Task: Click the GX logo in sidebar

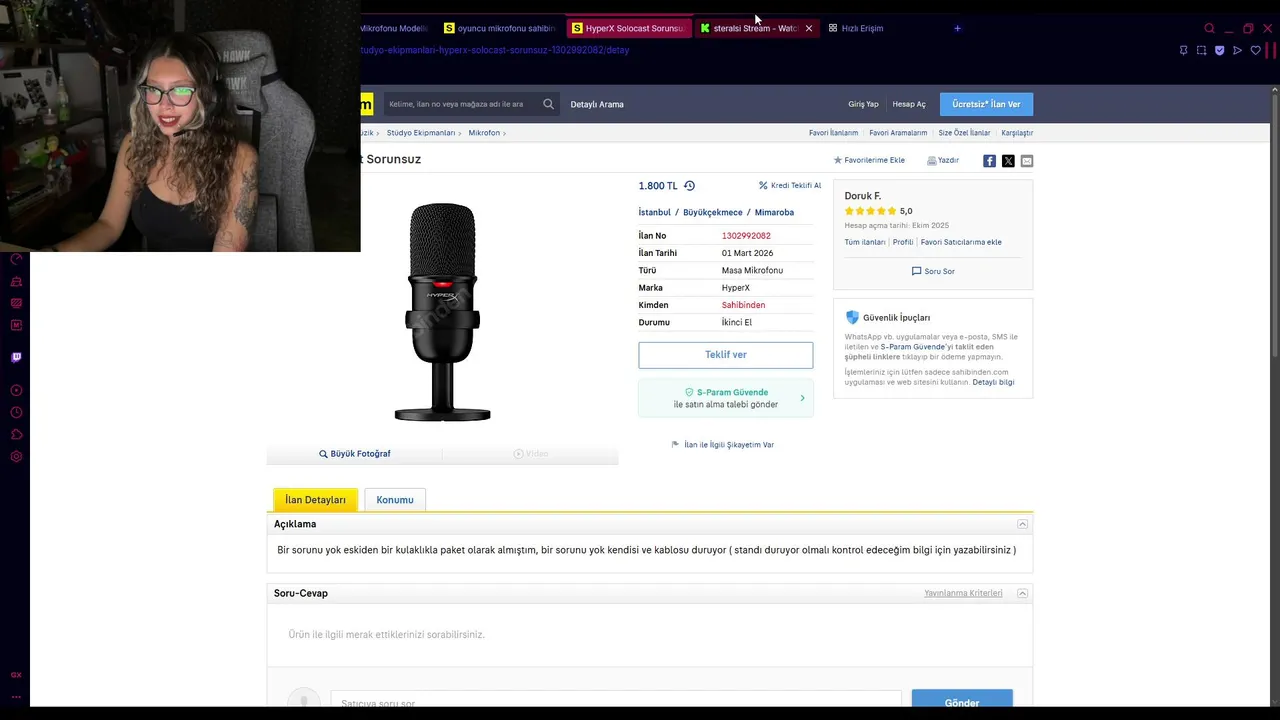Action: pos(16,675)
